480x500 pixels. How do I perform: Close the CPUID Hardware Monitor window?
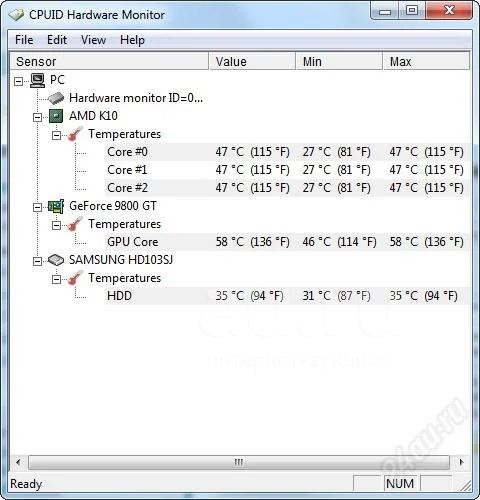(x=449, y=11)
